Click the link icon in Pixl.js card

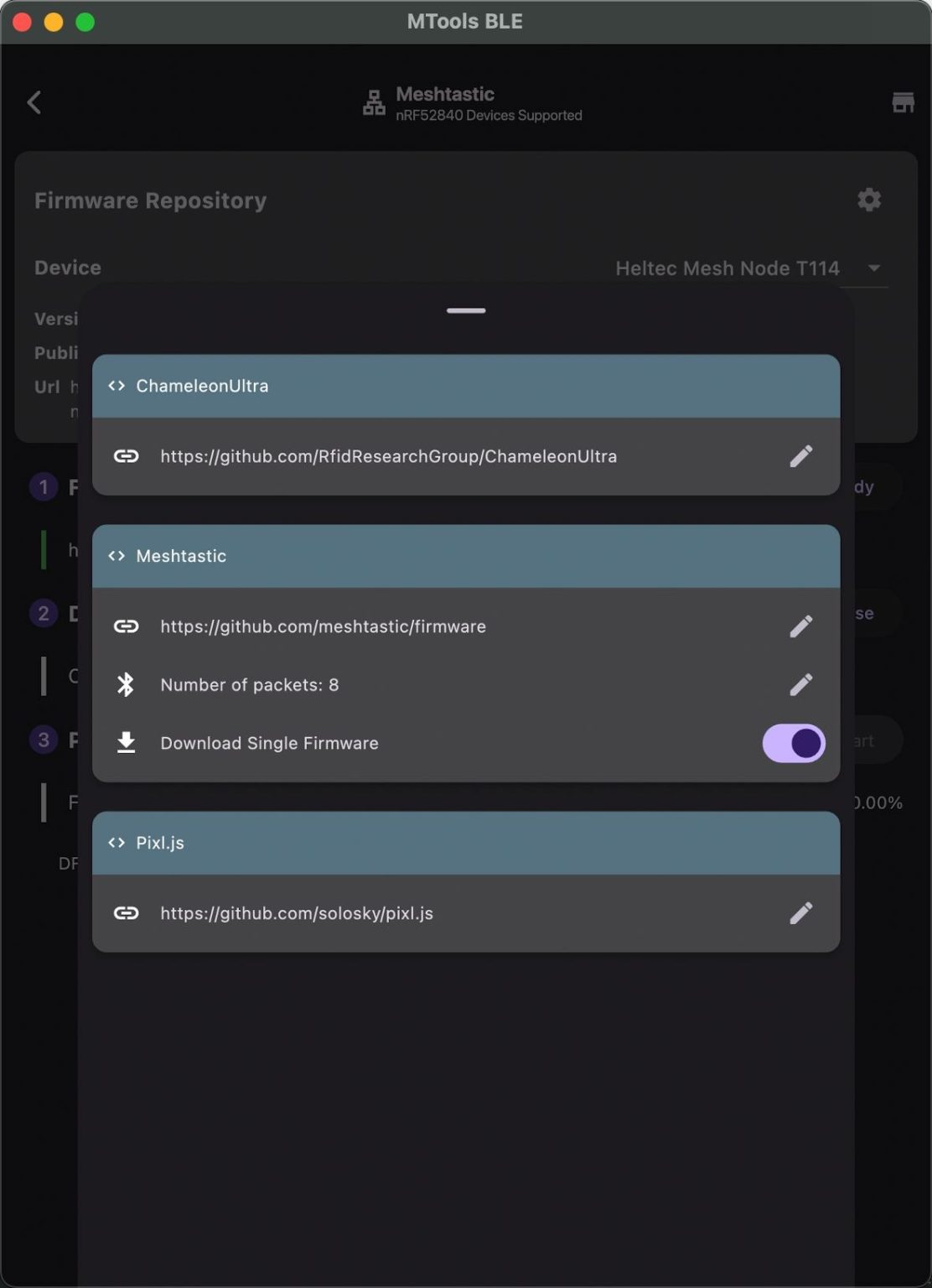pos(126,913)
